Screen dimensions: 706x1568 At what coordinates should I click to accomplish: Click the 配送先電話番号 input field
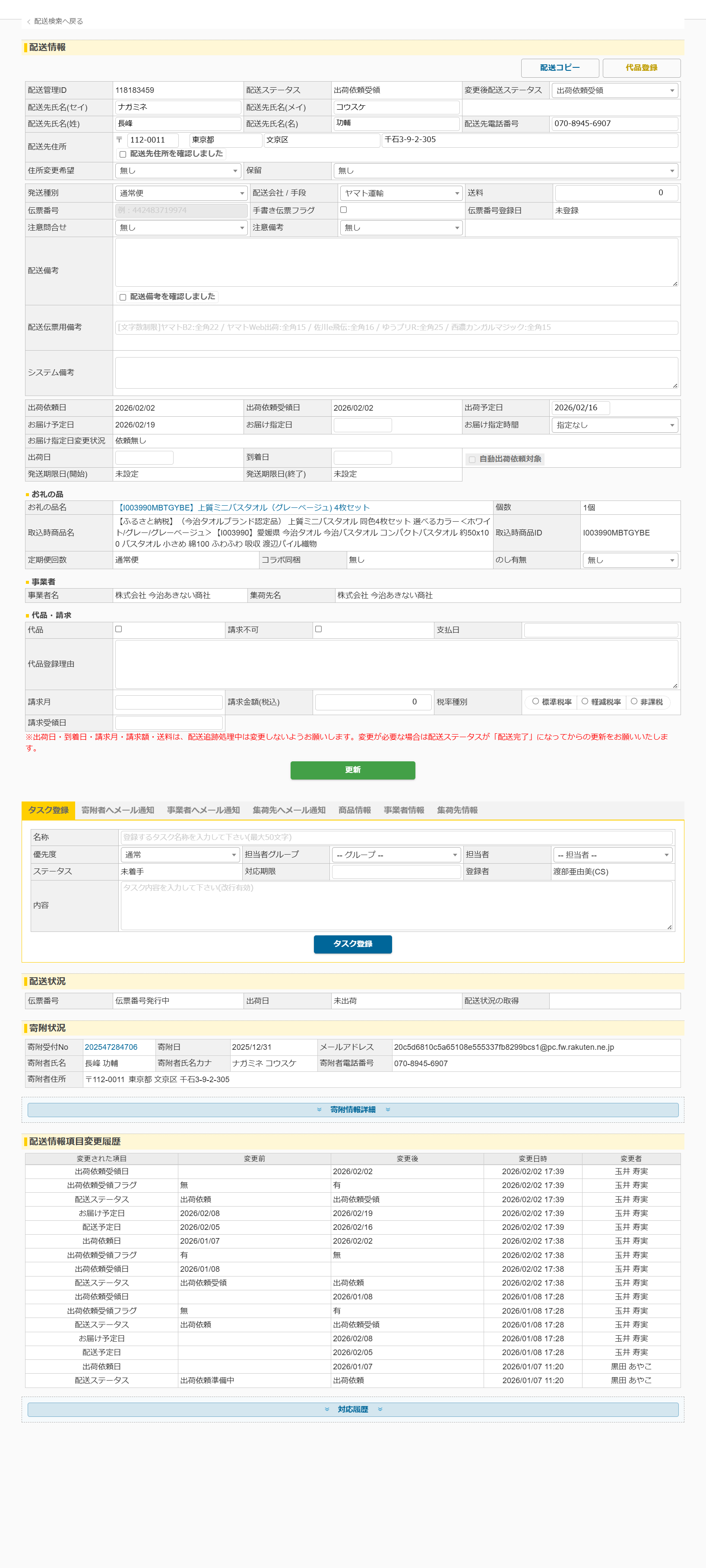coord(615,124)
